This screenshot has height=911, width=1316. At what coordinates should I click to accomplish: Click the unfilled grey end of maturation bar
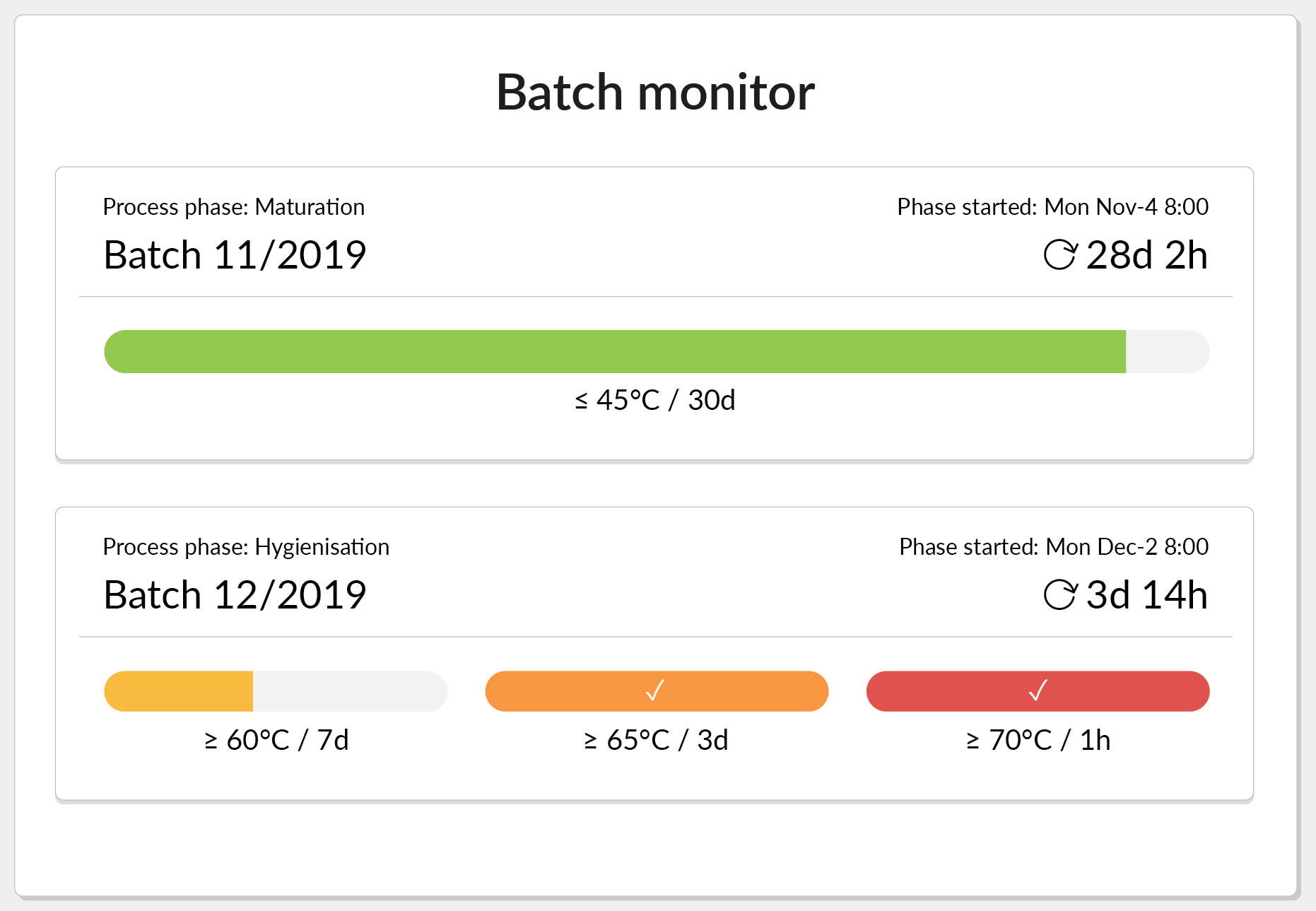pyautogui.click(x=1168, y=351)
